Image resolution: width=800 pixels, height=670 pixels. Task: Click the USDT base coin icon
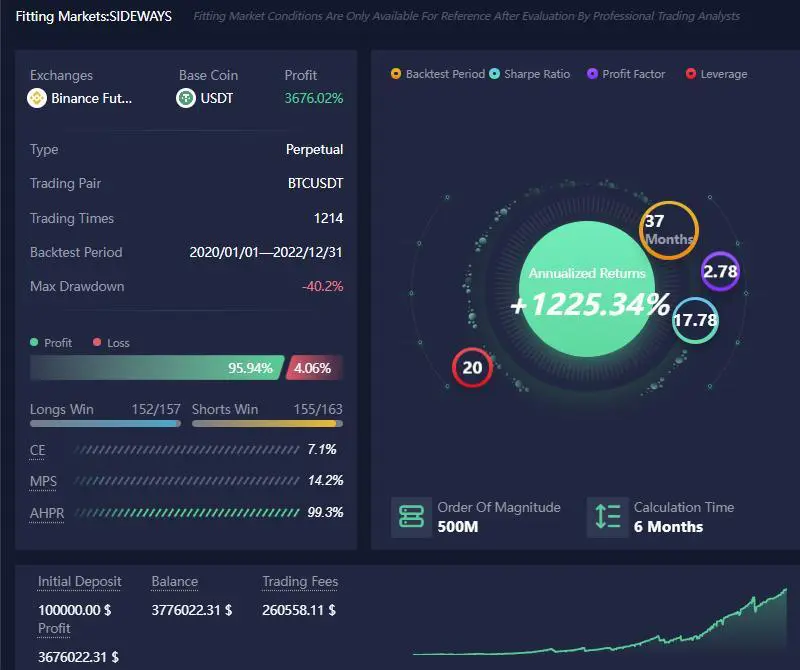(186, 98)
